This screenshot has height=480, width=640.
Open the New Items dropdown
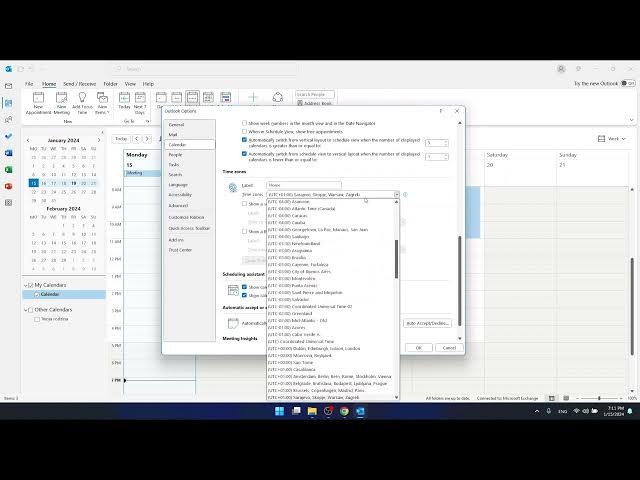click(102, 103)
